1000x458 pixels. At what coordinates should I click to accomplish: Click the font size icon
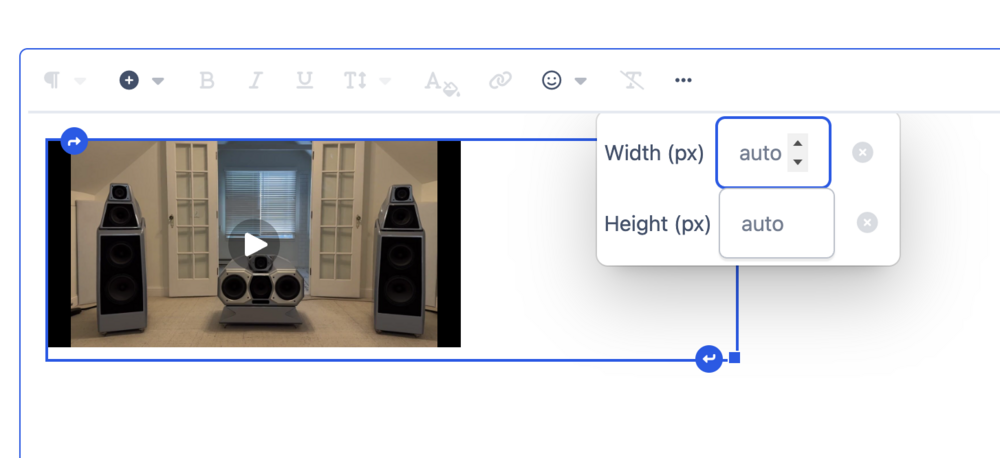355,80
